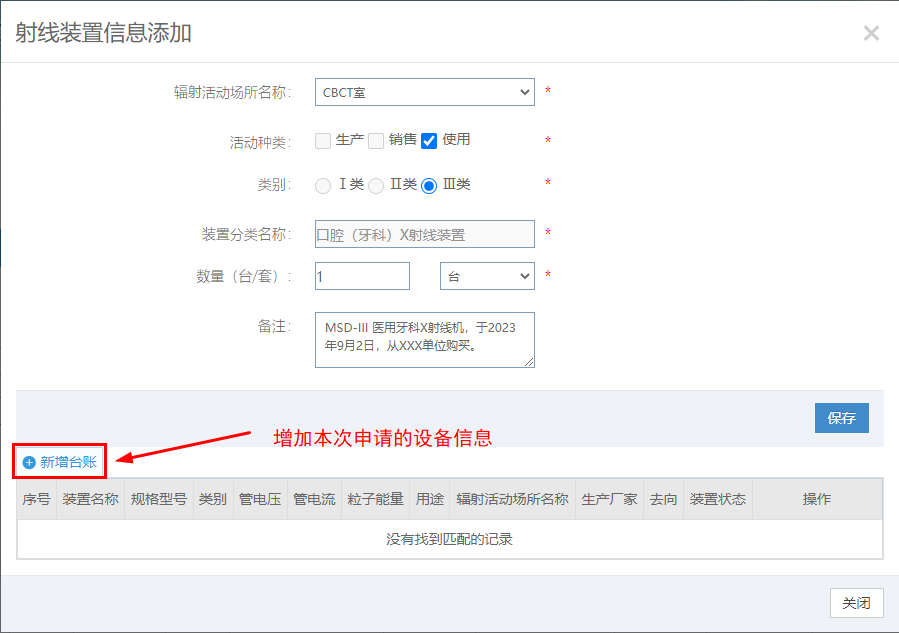This screenshot has width=899, height=633.
Task: Click the 去向 column header
Action: tap(663, 499)
